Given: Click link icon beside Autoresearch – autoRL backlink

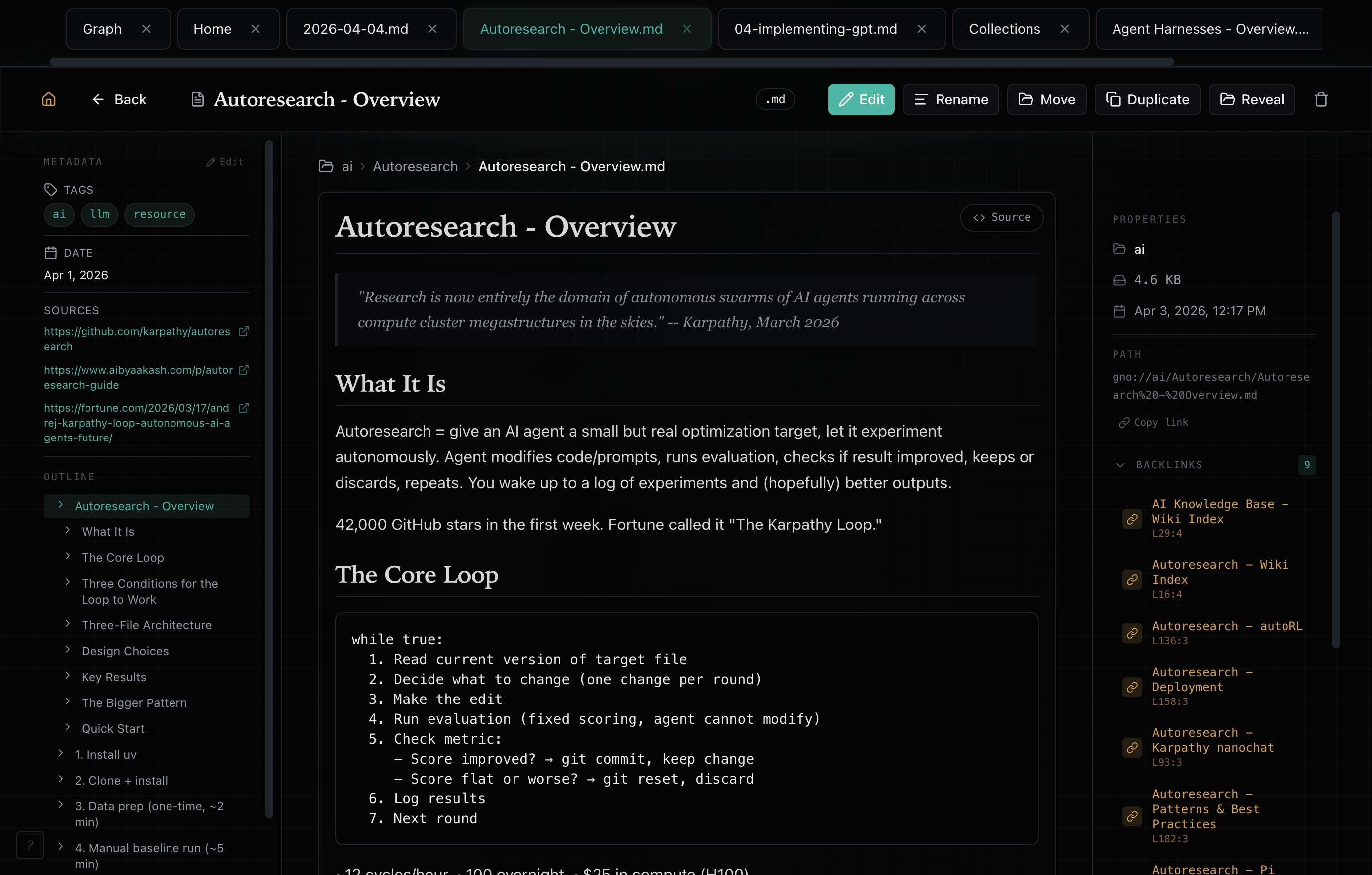Looking at the screenshot, I should pos(1132,633).
